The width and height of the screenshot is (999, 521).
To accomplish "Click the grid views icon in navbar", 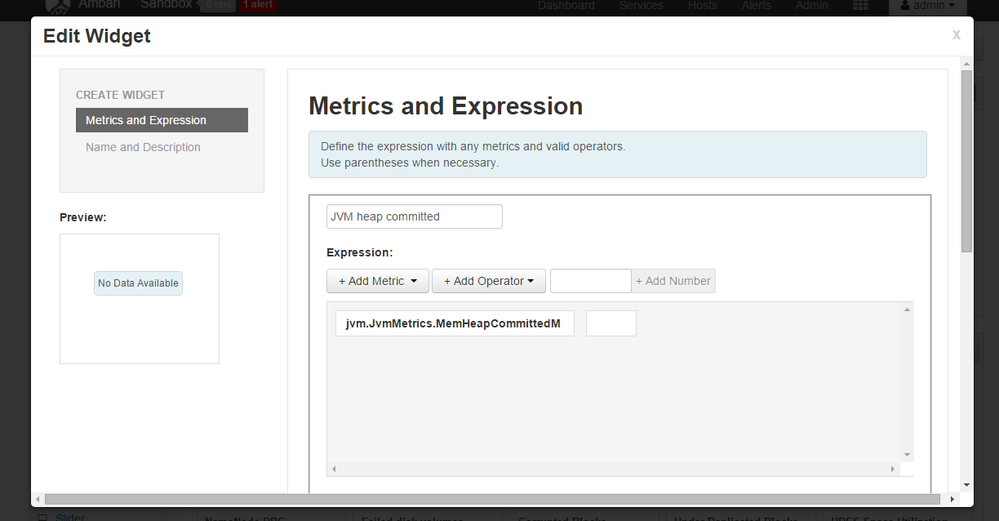I will [x=860, y=6].
